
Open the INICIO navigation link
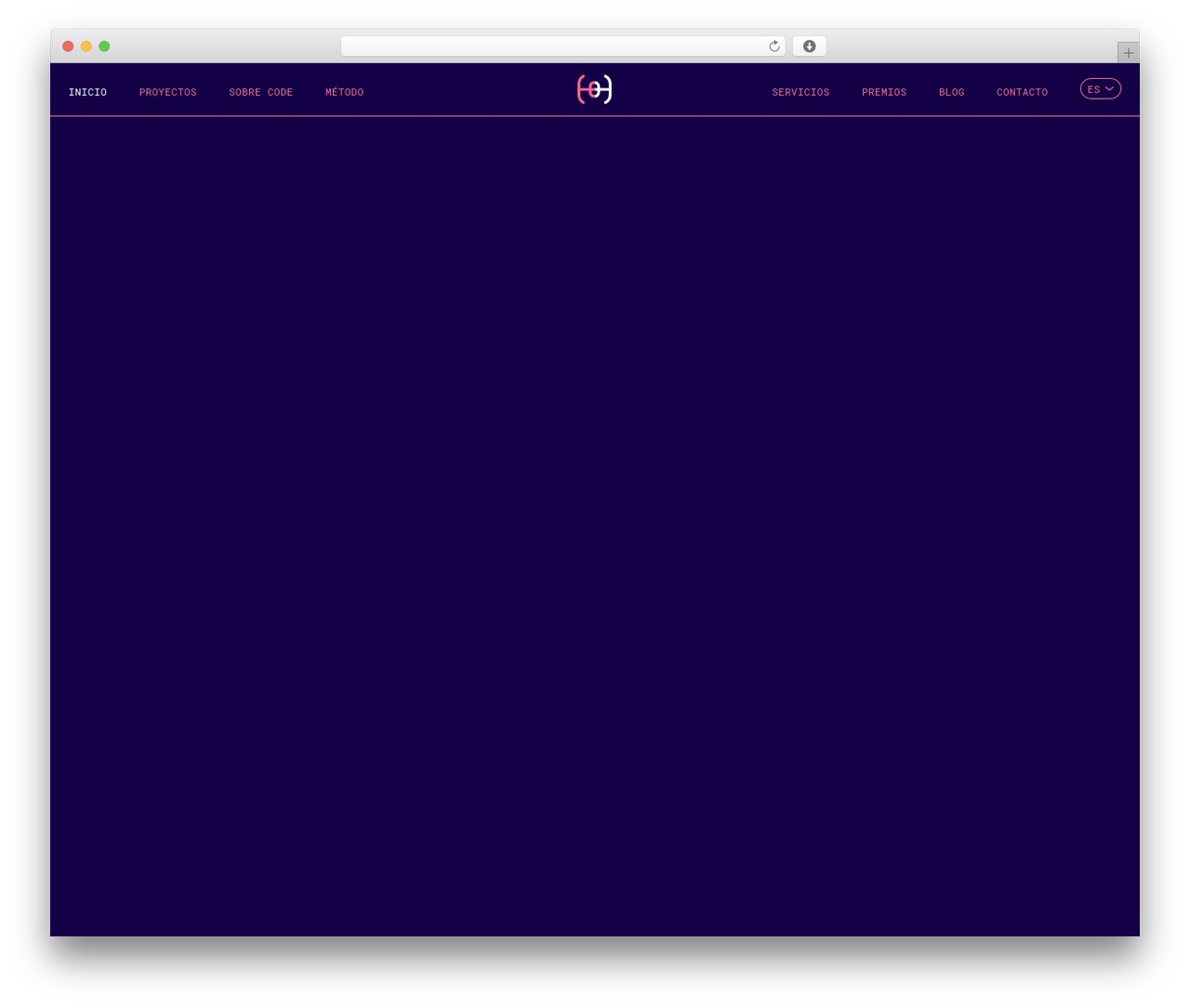87,92
